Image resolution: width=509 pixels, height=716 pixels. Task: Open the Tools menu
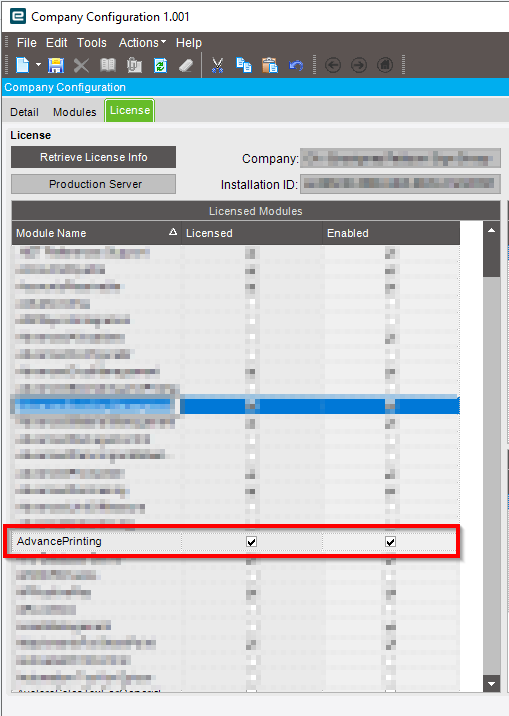(x=91, y=42)
